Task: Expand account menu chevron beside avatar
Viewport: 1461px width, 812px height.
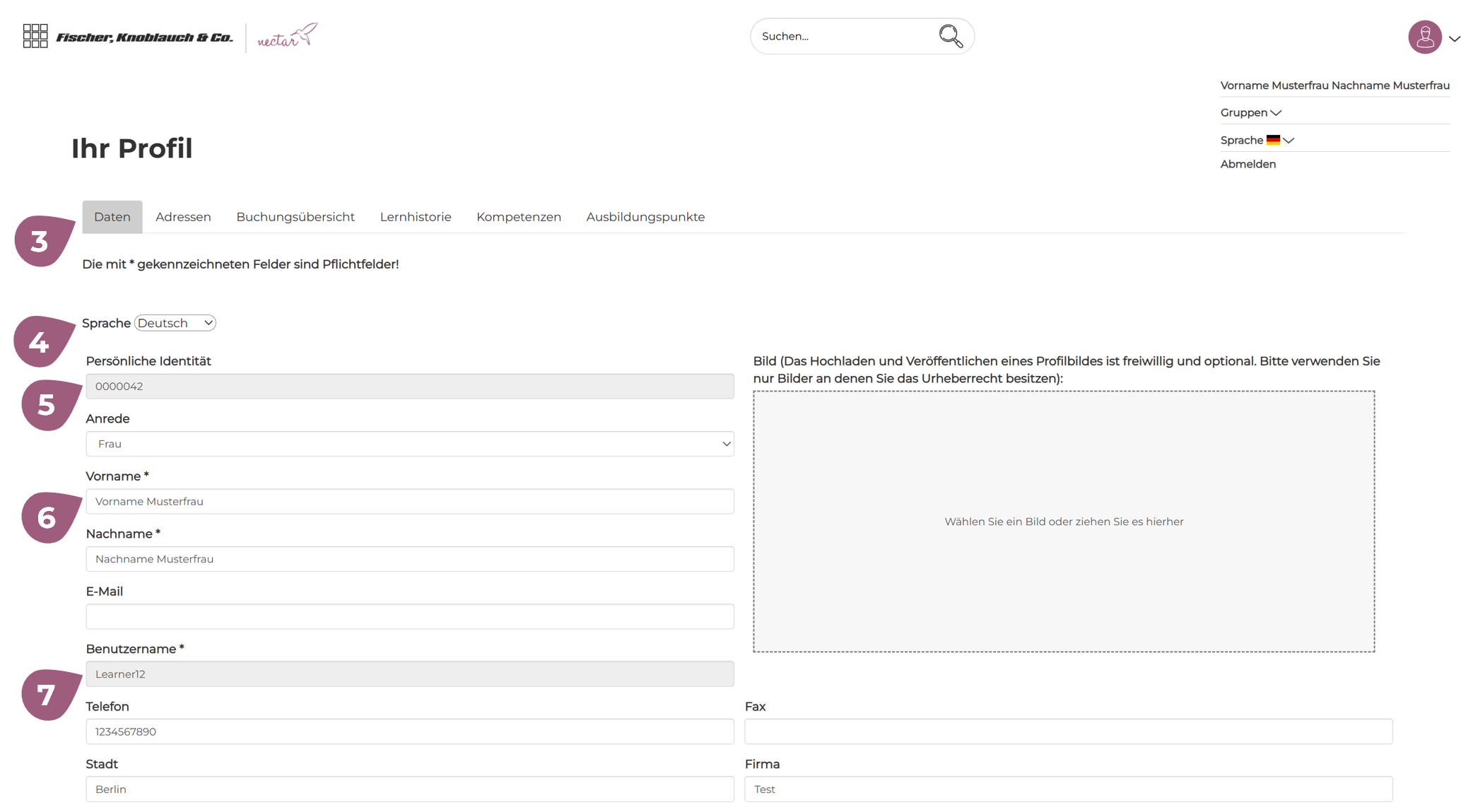Action: (1453, 39)
